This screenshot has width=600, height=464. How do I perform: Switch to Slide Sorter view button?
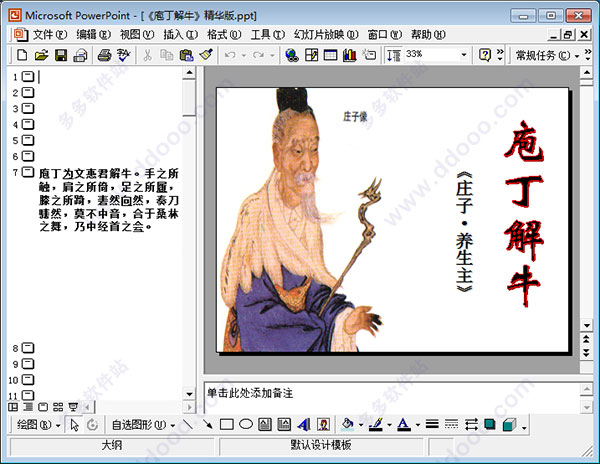(58, 407)
